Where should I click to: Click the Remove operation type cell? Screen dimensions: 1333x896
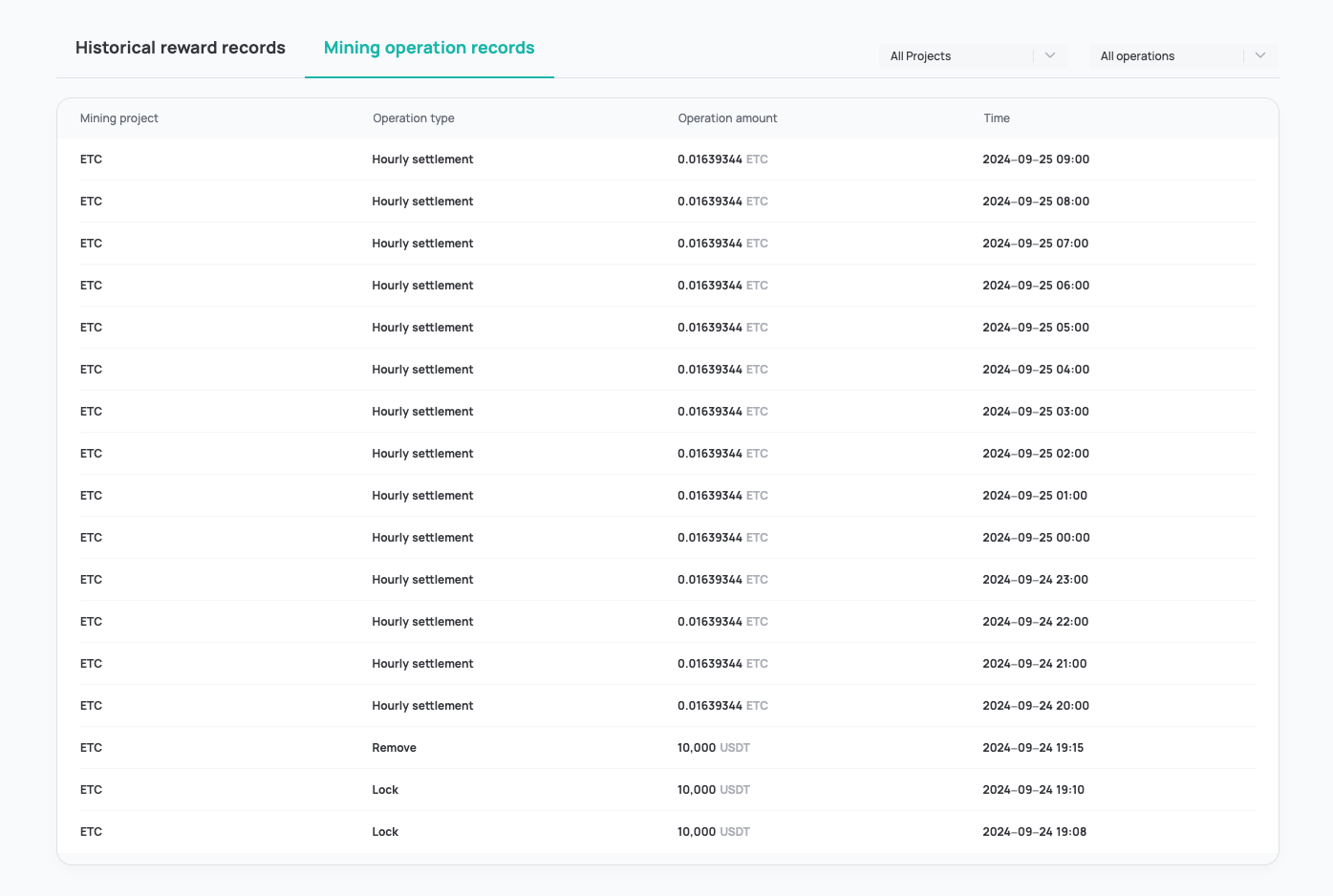coord(395,748)
